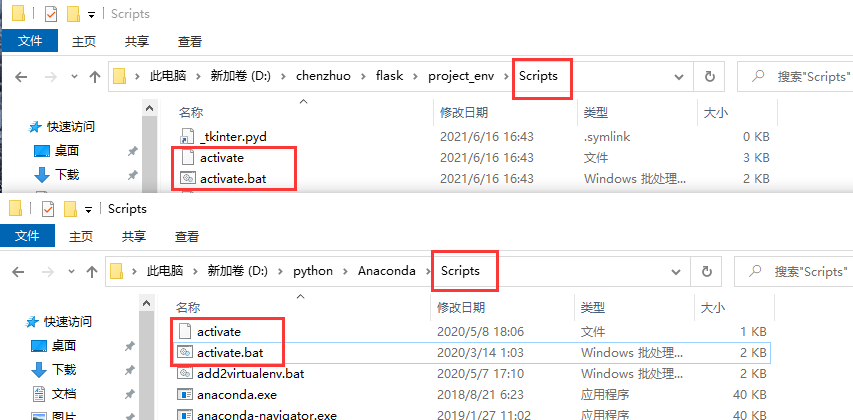This screenshot has width=853, height=420.
Task: Go forward in the lower Anaconda window
Action: pyautogui.click(x=48, y=271)
